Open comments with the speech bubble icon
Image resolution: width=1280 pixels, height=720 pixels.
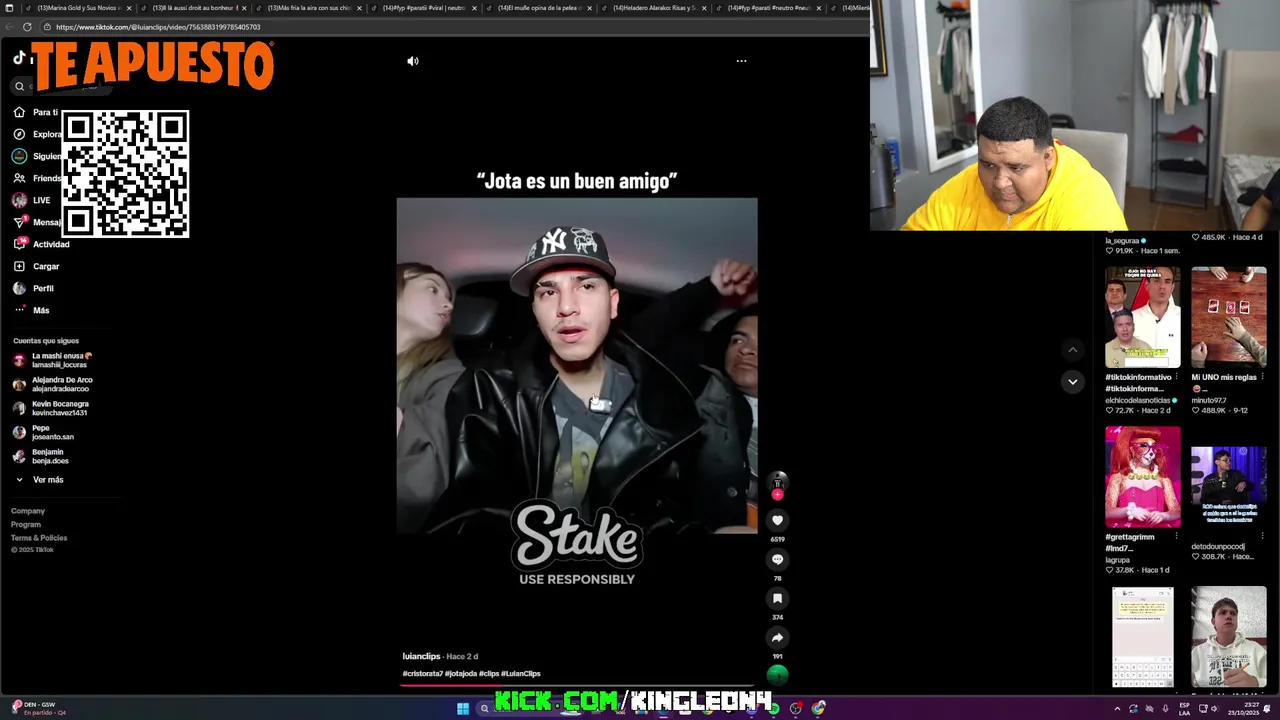pyautogui.click(x=777, y=559)
